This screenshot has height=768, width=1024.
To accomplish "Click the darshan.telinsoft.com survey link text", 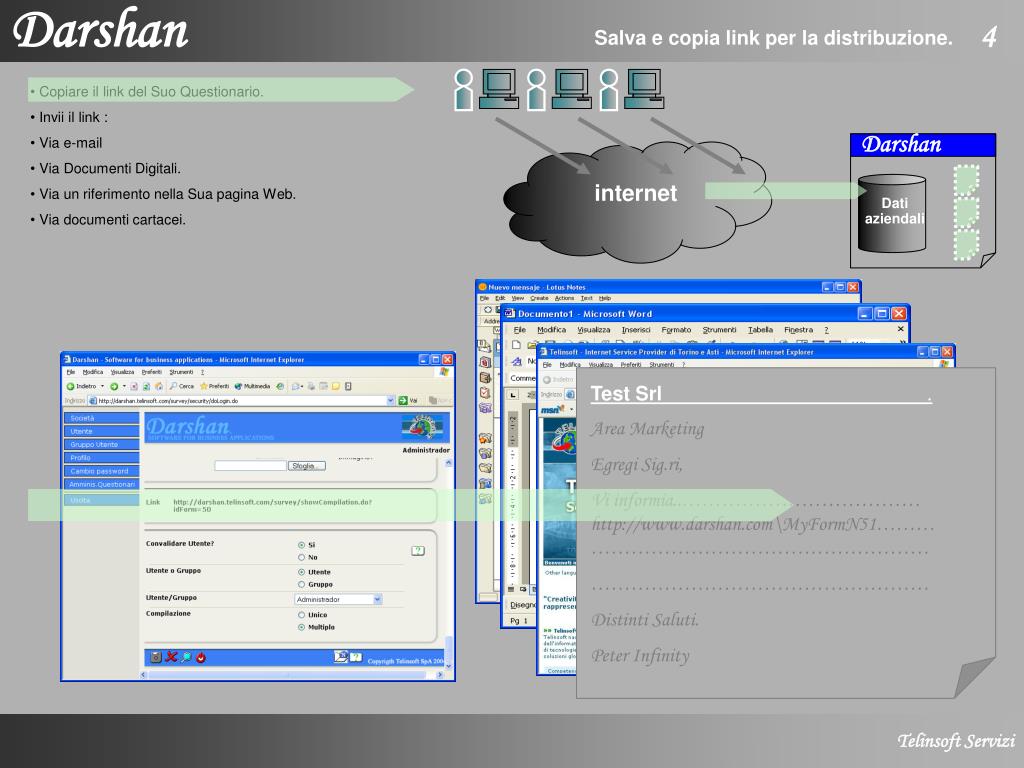I will click(272, 505).
